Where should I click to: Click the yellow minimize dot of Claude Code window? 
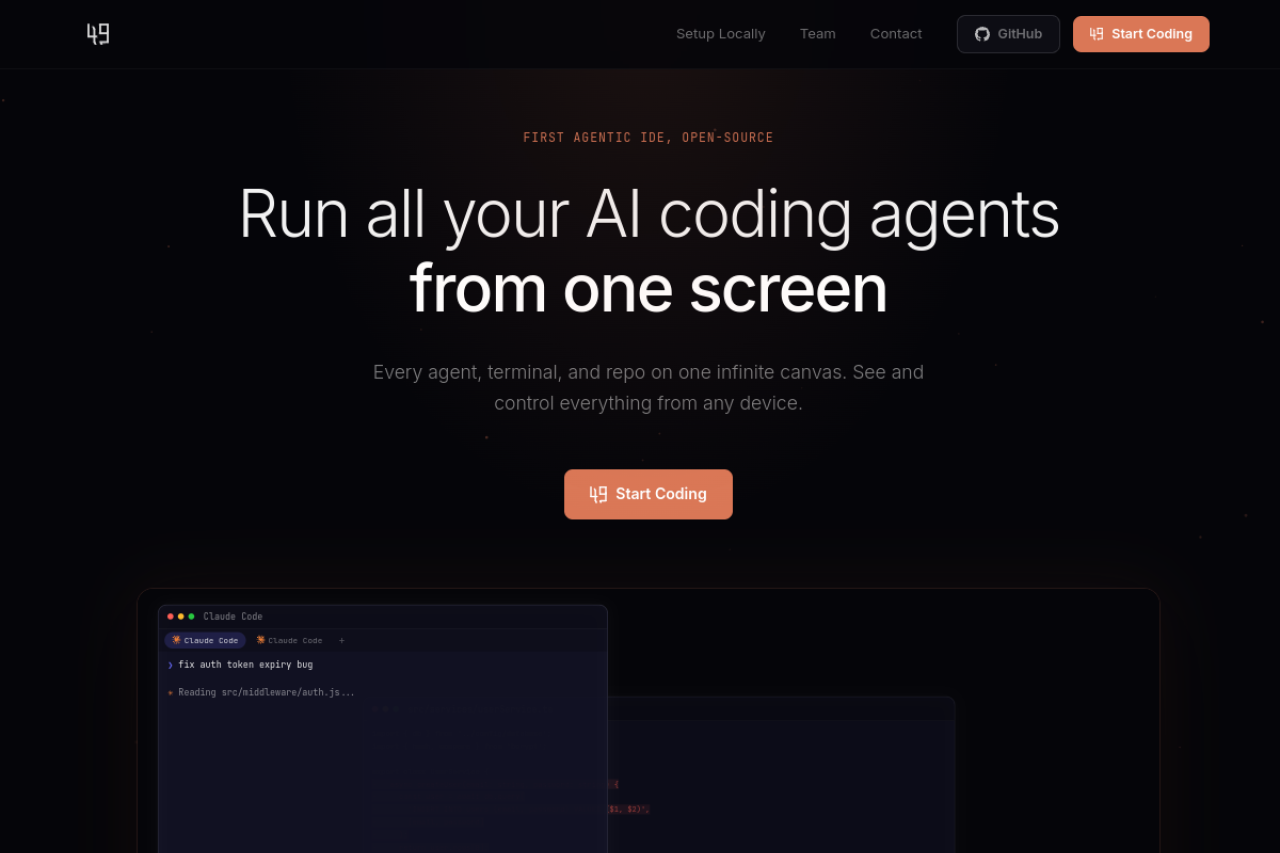pyautogui.click(x=181, y=616)
